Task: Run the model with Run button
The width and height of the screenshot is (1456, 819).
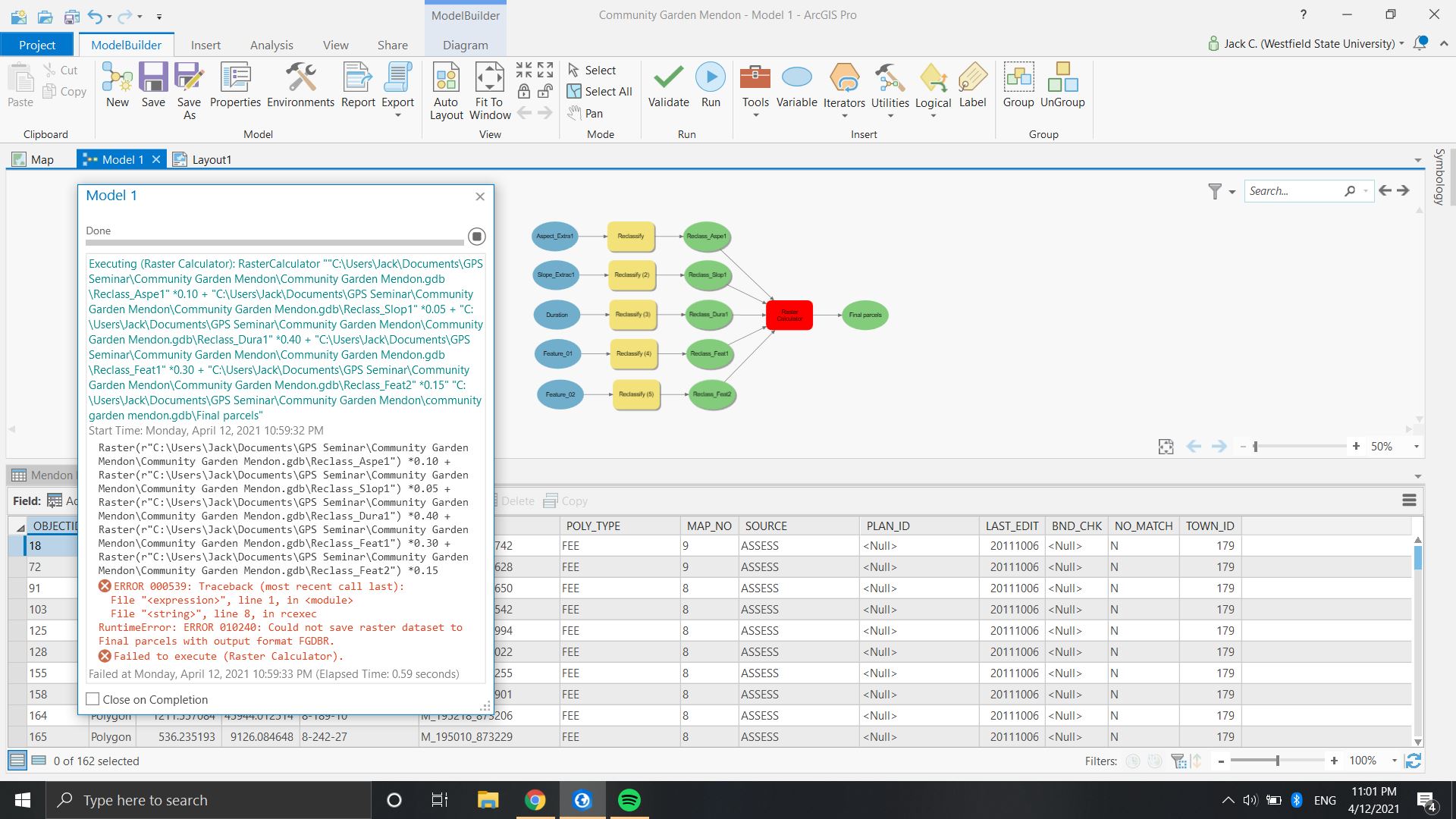Action: [711, 77]
